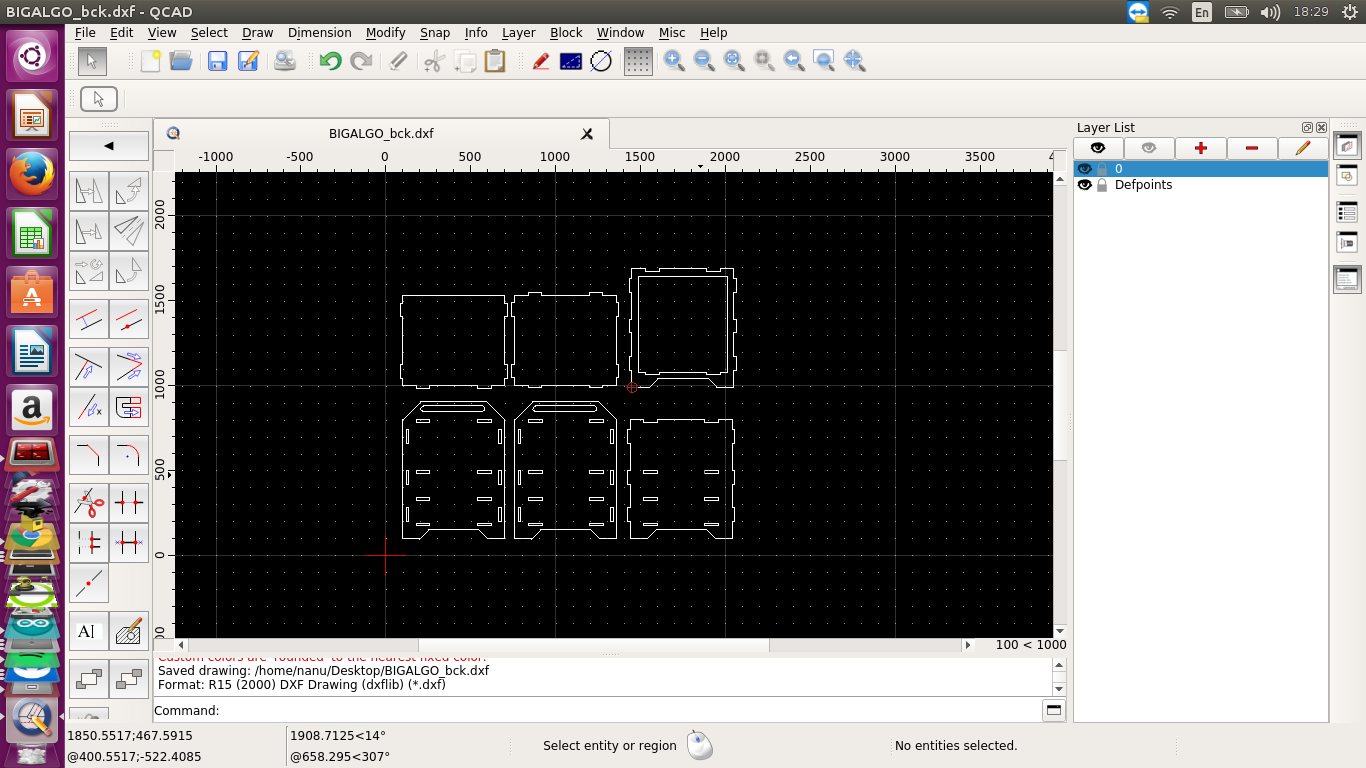Click the back arrow above tool panel
The image size is (1366, 768).
pyautogui.click(x=109, y=146)
